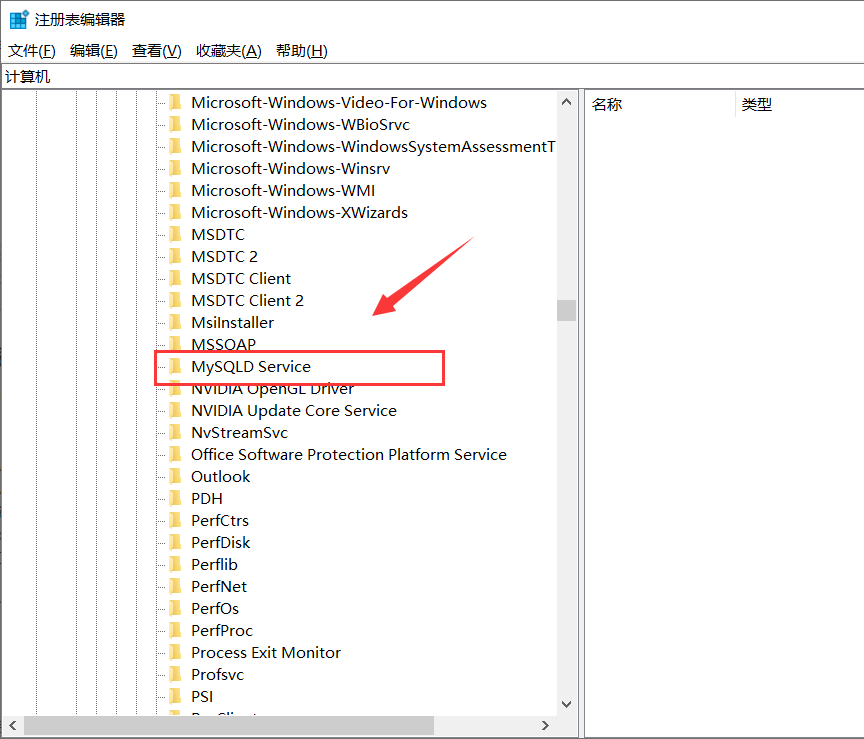Viewport: 864px width, 739px height.
Task: Select the Microsoft-Windows-Video-For-Windows key
Action: click(339, 103)
